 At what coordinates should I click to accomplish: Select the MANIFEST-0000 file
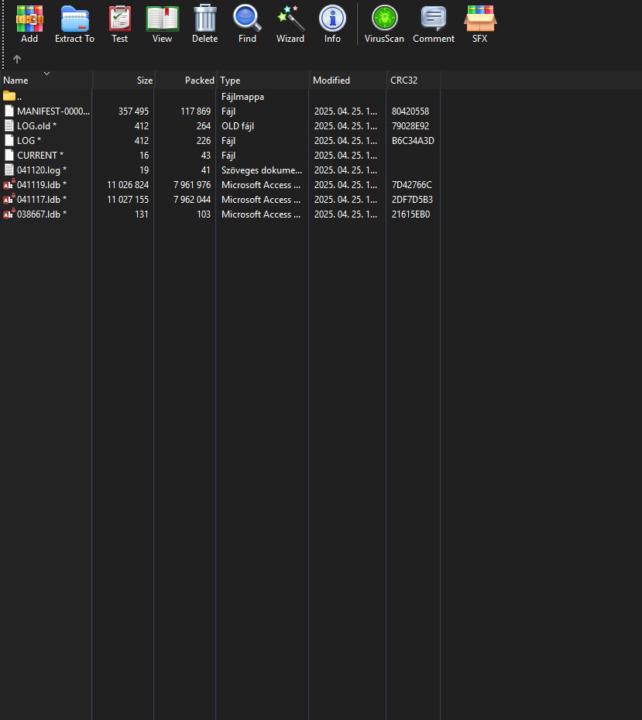click(x=52, y=111)
